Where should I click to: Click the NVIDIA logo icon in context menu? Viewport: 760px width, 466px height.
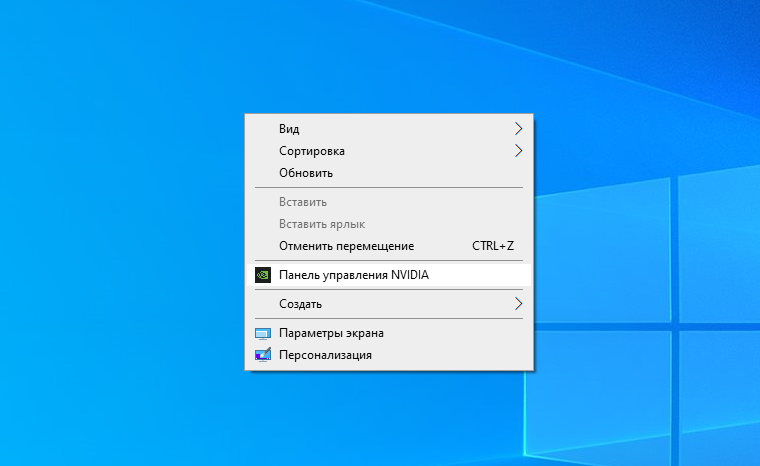(263, 275)
